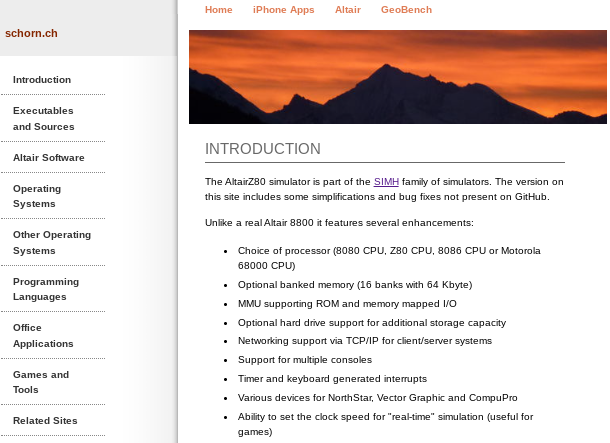This screenshot has width=610, height=443.
Task: Open the GeoBench top menu item
Action: coord(406,10)
